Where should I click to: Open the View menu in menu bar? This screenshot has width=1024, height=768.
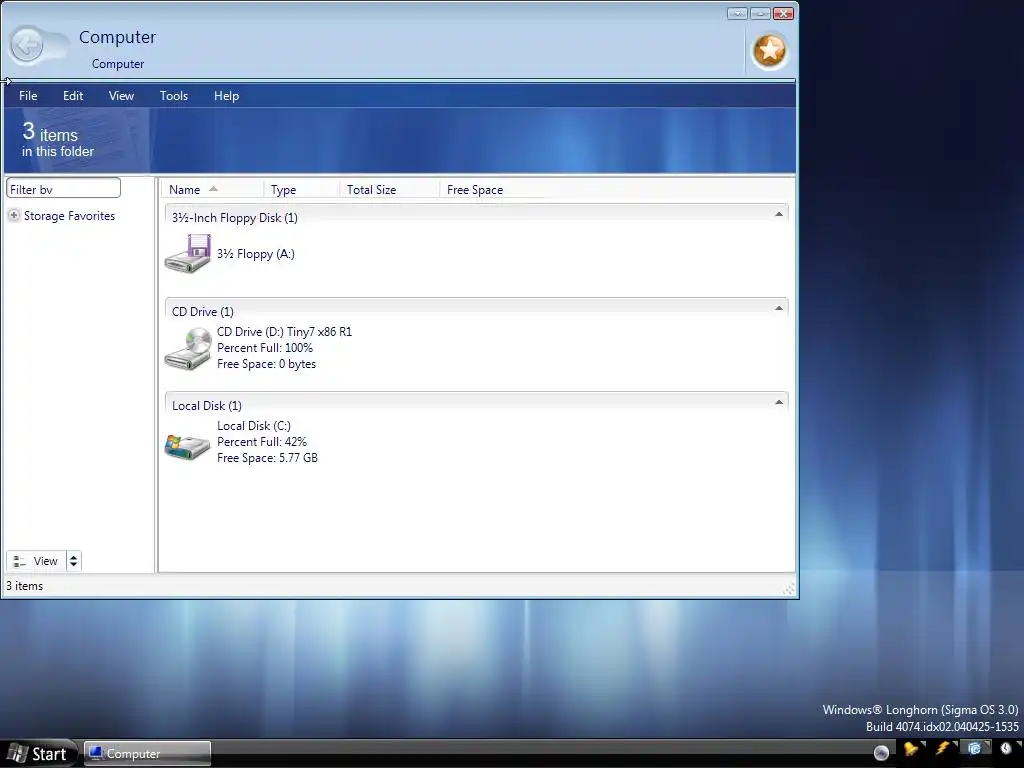click(121, 95)
